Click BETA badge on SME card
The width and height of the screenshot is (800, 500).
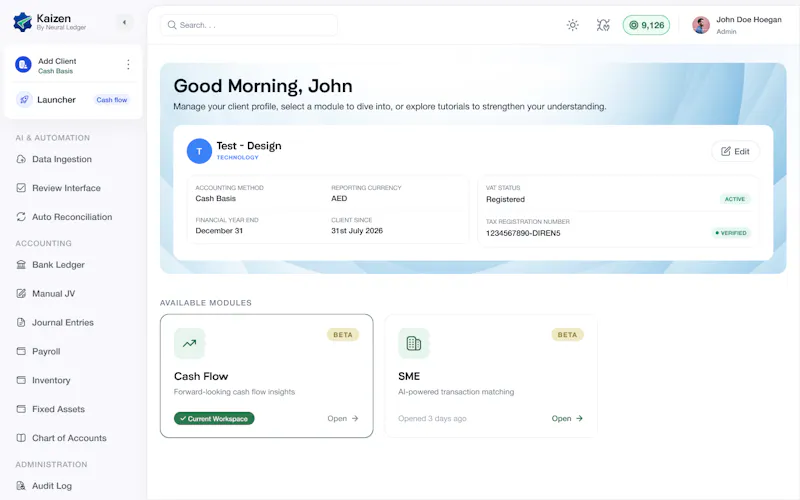click(x=567, y=335)
